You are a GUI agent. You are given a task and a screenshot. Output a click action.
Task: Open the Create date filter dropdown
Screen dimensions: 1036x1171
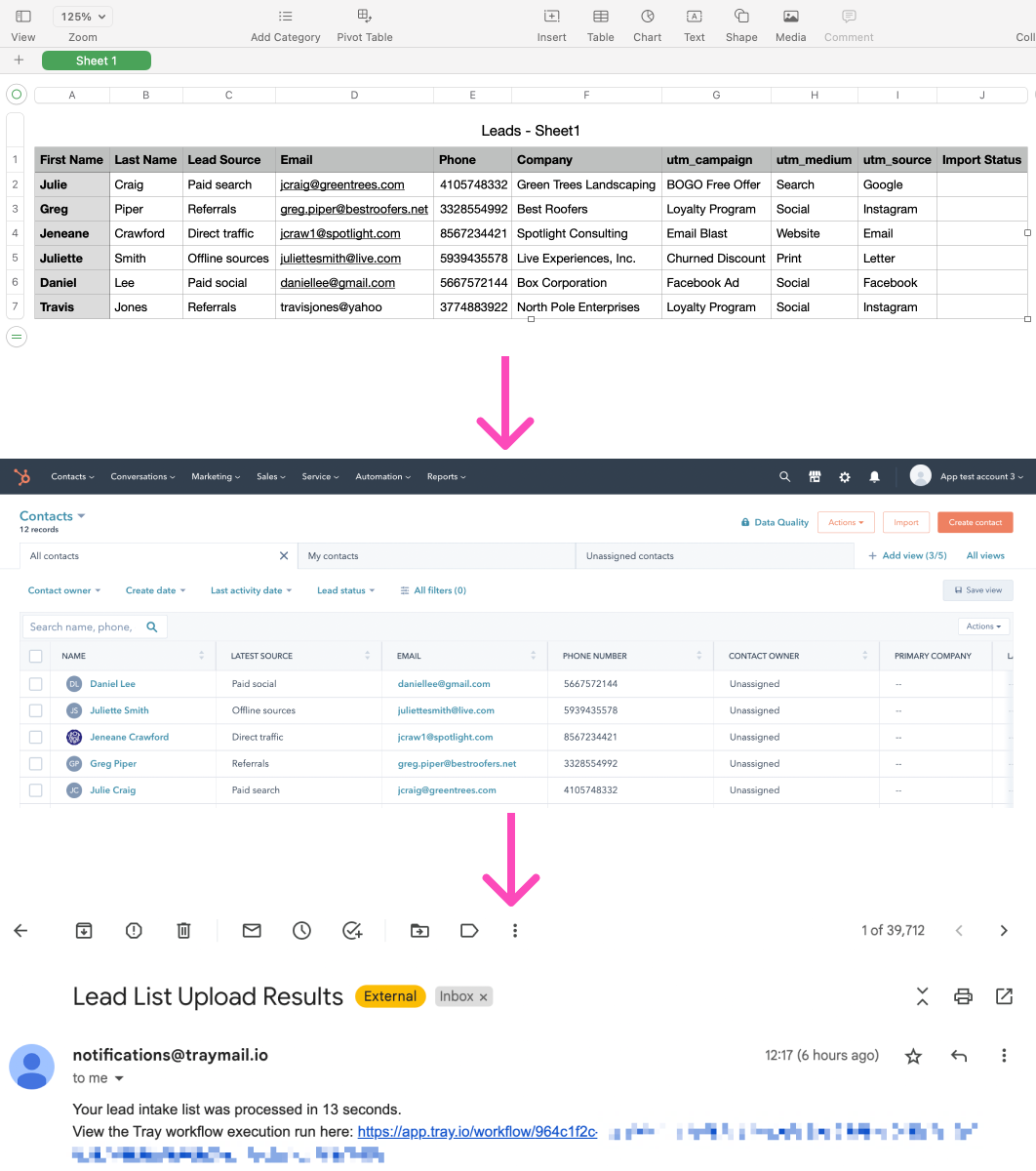[155, 590]
